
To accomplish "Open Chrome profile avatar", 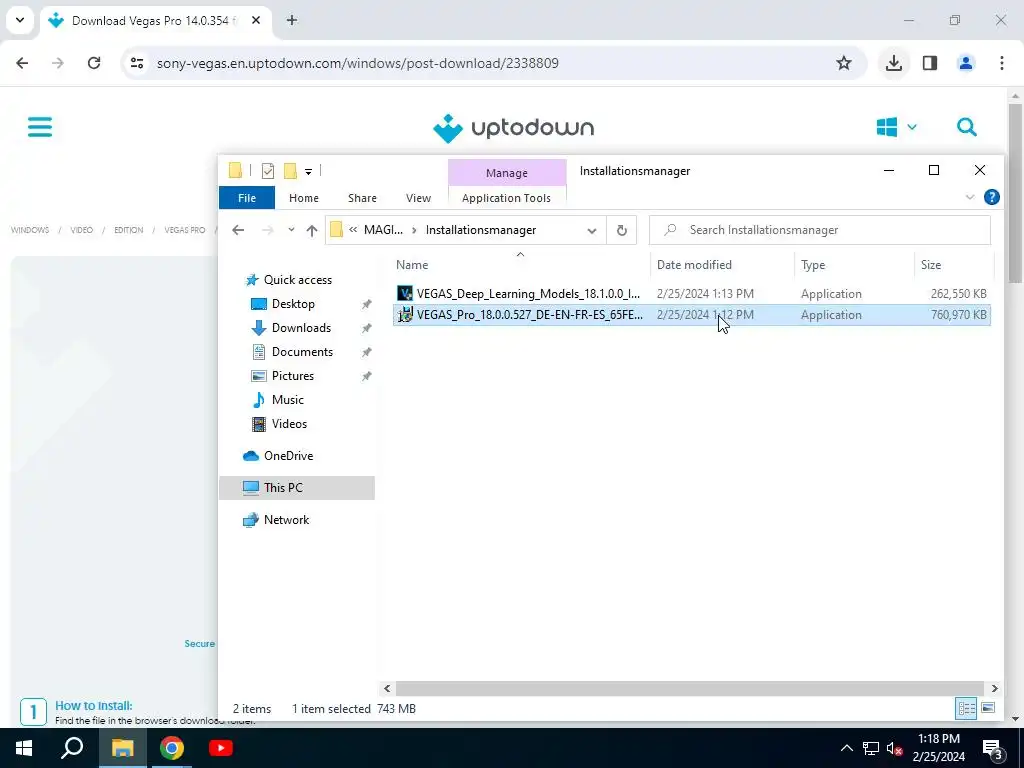I will [966, 63].
